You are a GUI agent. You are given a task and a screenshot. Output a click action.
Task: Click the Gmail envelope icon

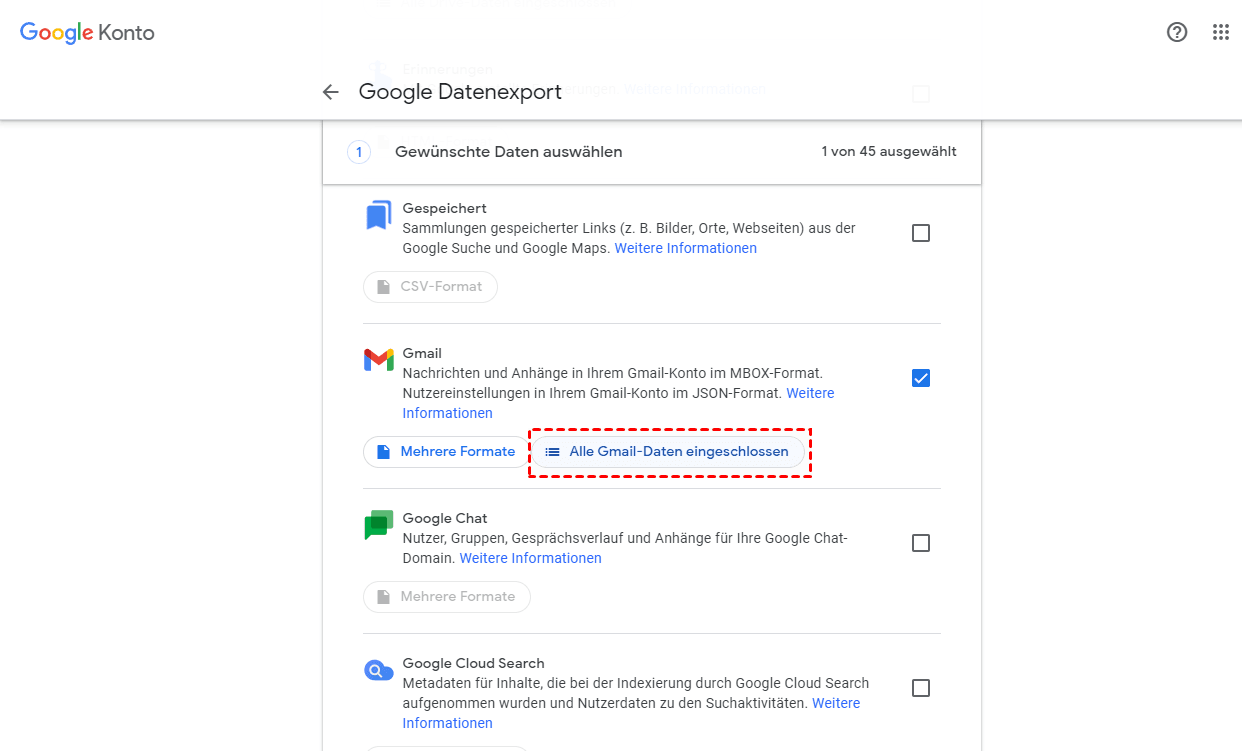378,360
